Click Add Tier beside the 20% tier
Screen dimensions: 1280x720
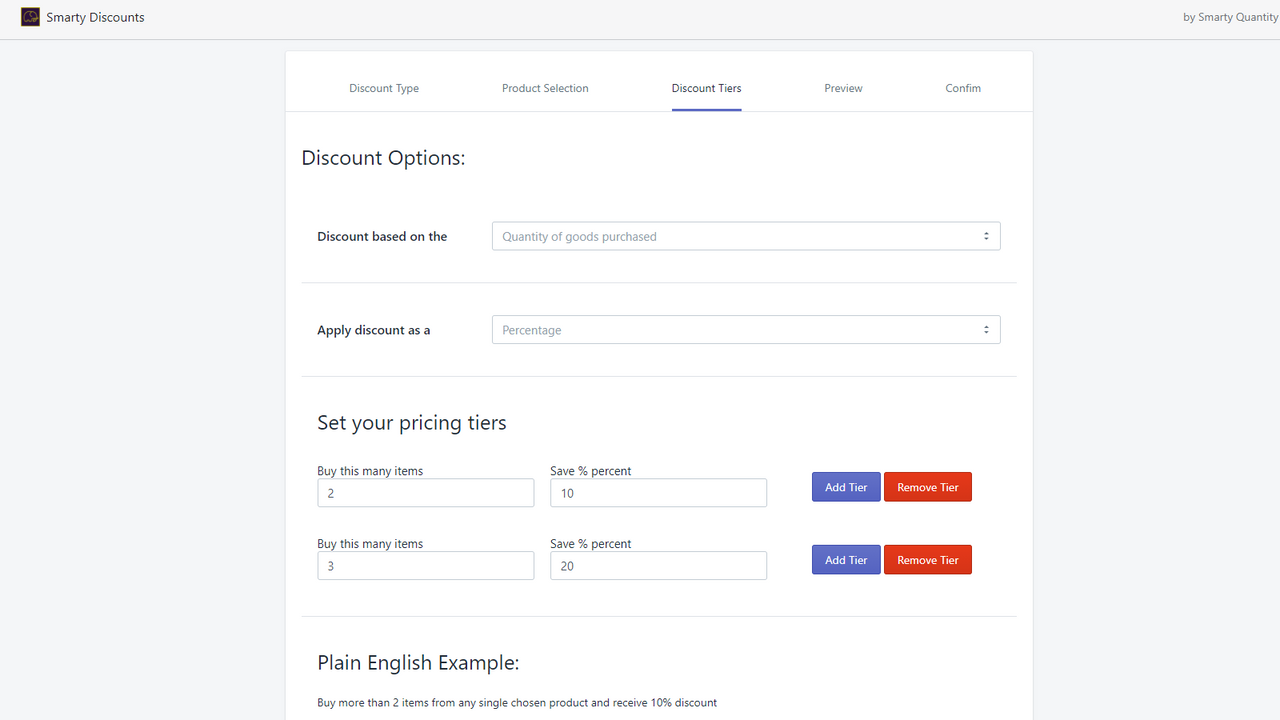point(846,559)
